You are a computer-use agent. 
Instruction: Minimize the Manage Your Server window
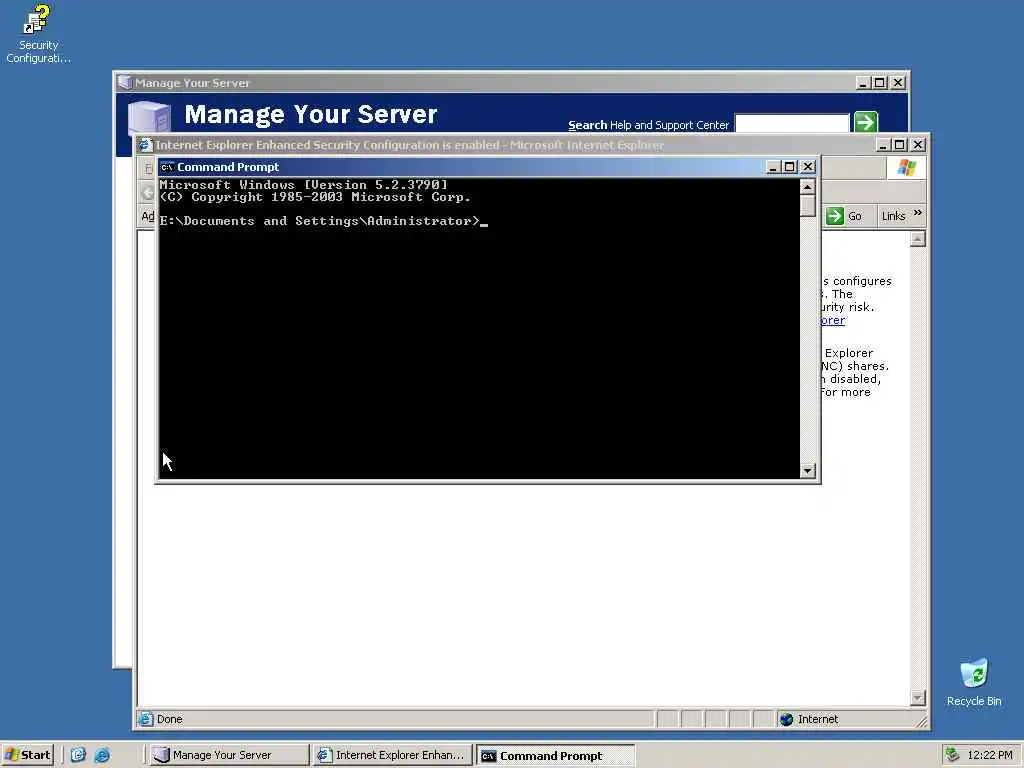coord(863,83)
